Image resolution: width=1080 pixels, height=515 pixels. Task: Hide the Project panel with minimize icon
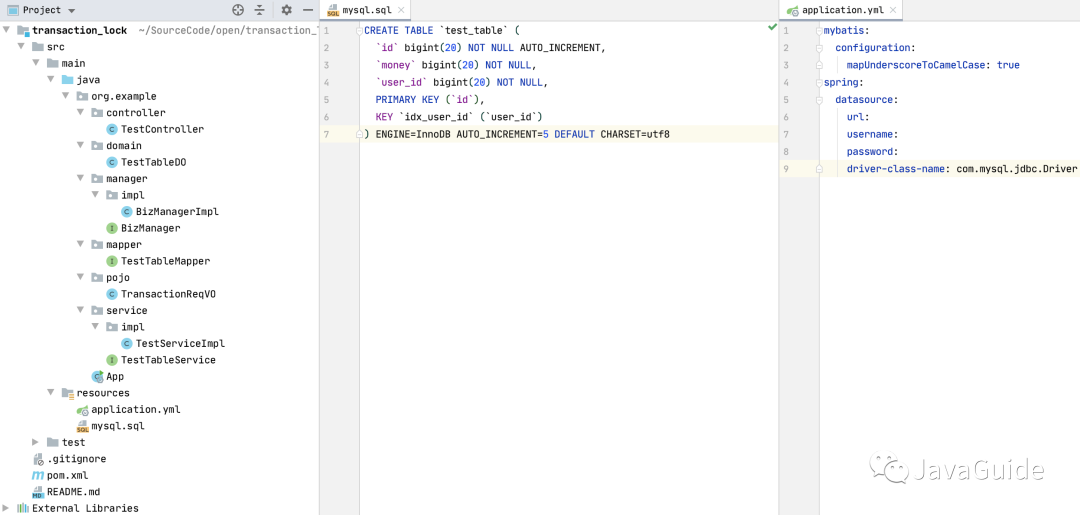(x=308, y=10)
